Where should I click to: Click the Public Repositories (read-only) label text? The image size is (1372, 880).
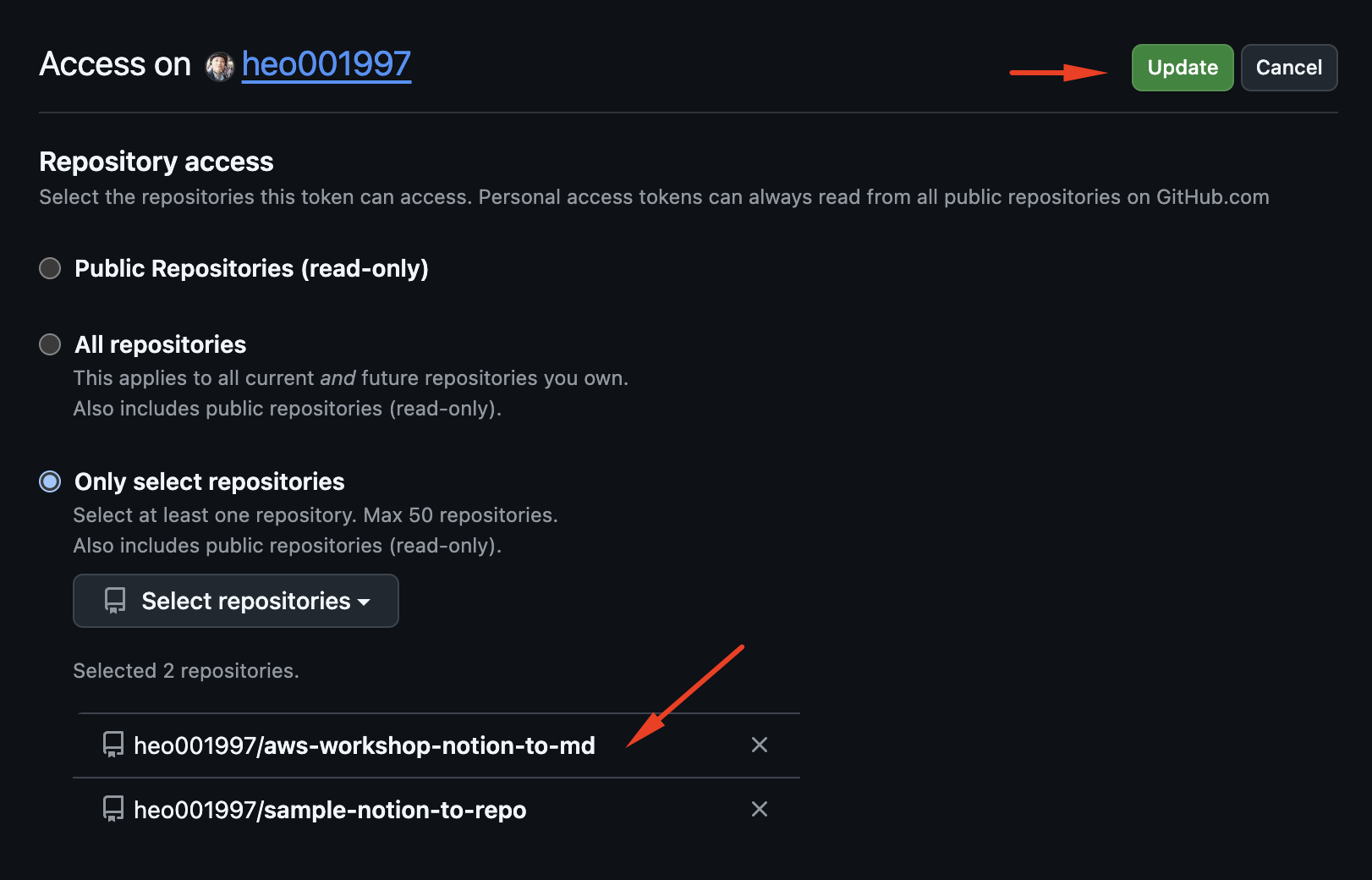pyautogui.click(x=251, y=268)
